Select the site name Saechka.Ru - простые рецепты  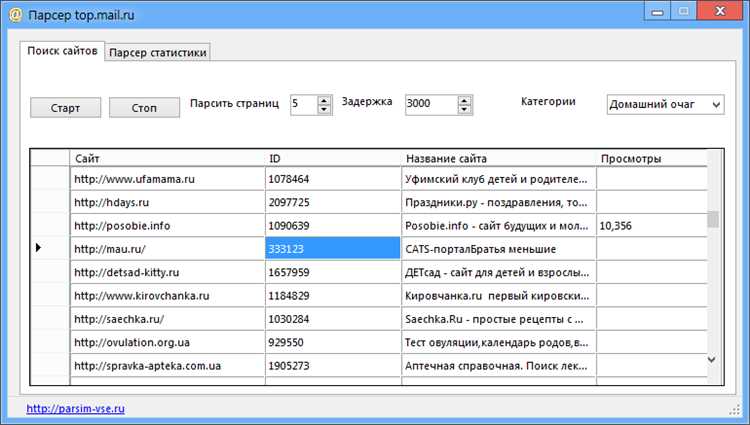coord(499,319)
